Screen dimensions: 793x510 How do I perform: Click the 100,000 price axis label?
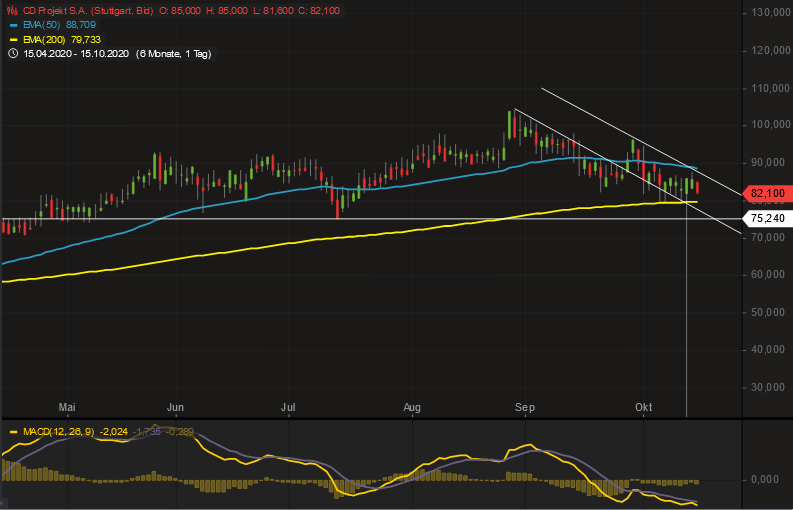[772, 125]
